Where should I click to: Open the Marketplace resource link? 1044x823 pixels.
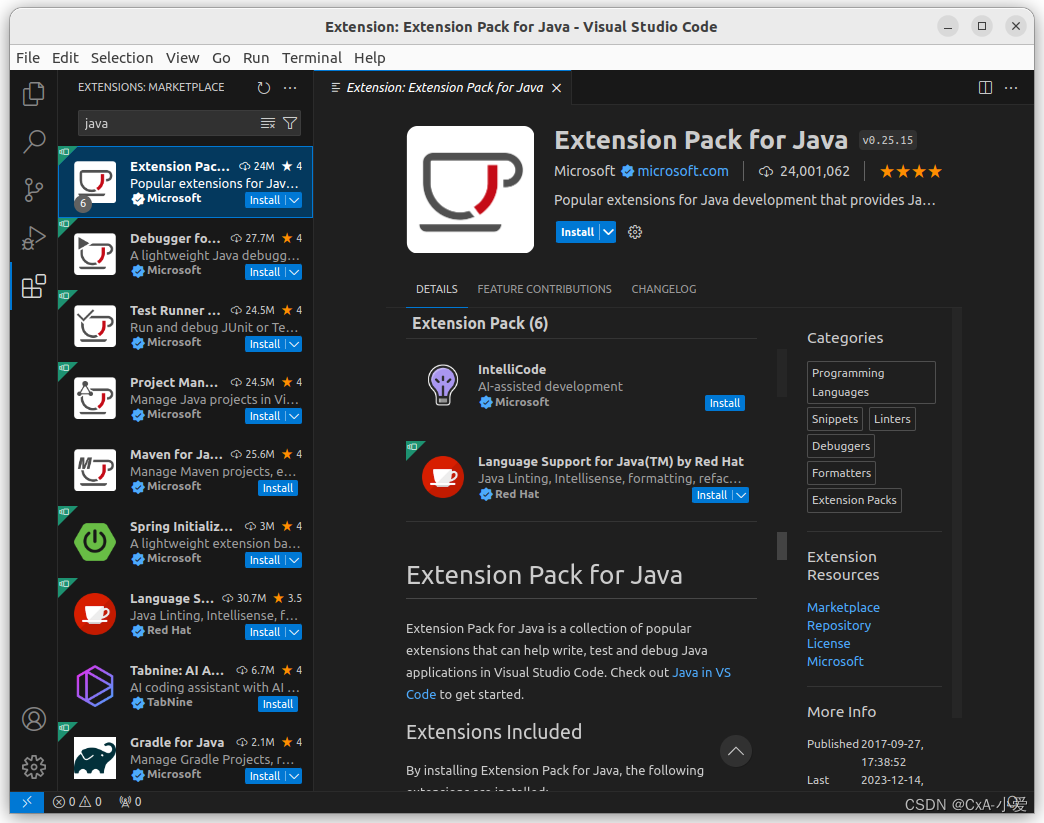pos(843,607)
